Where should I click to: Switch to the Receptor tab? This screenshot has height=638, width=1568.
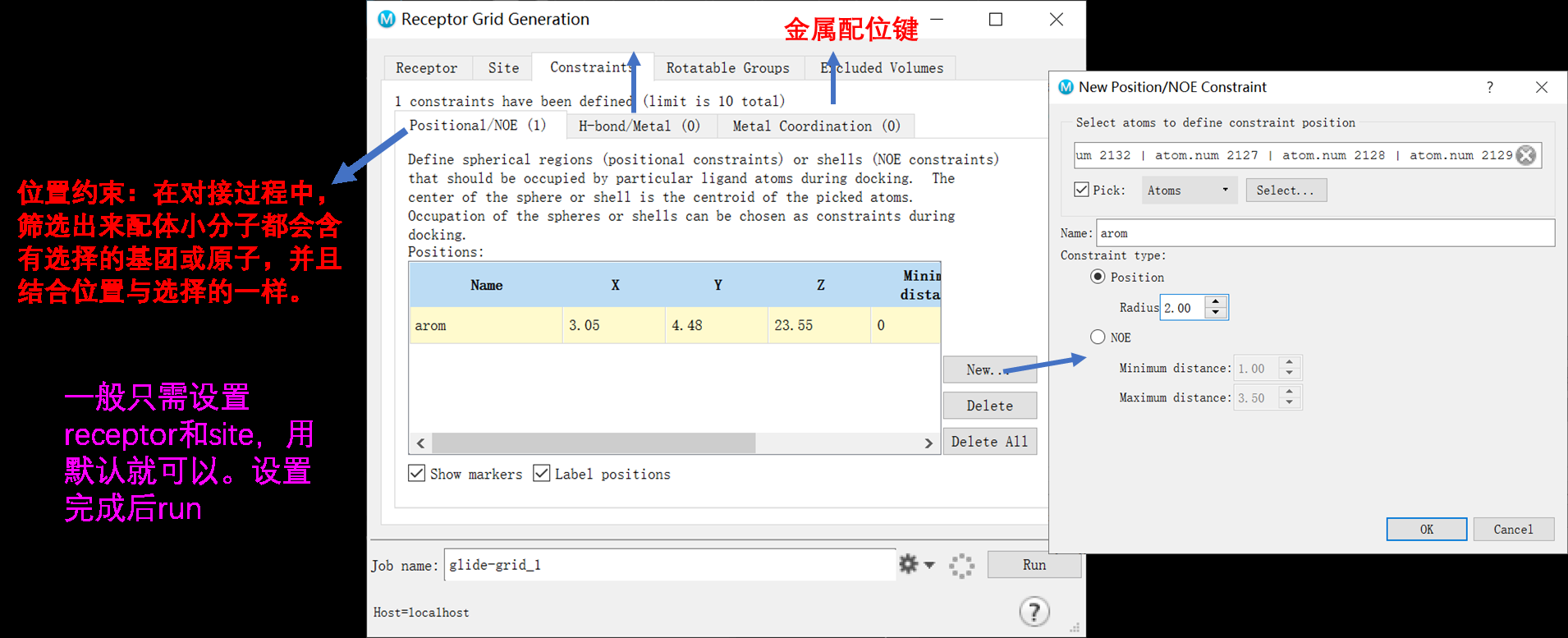point(427,67)
